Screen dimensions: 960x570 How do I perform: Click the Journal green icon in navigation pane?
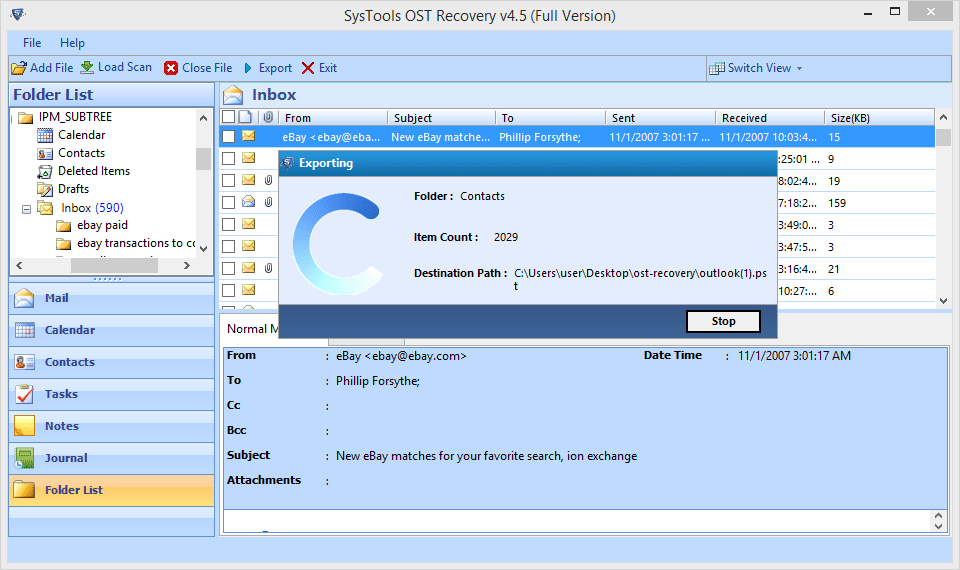[x=25, y=458]
